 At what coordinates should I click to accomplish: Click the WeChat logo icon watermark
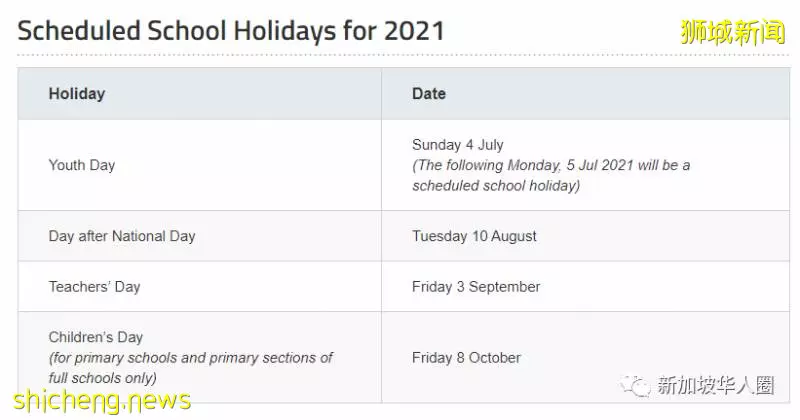635,385
